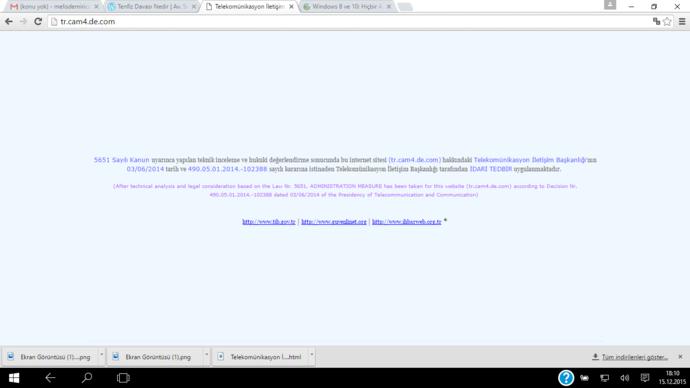Open Windows taskbar search
Image resolution: width=690 pixels, height=388 pixels.
click(87, 378)
